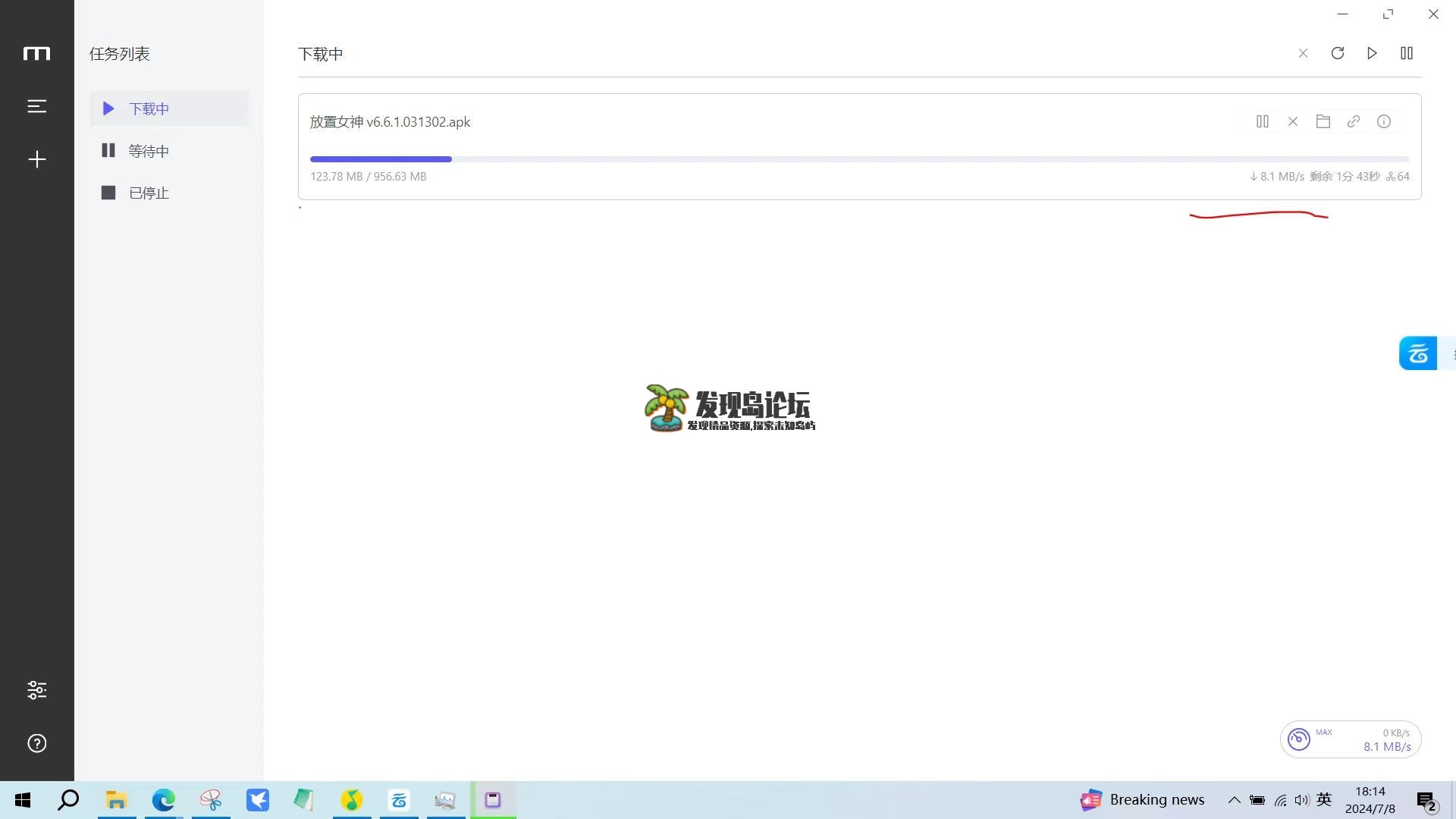Pause the 放置女神 apk download
The width and height of the screenshot is (1456, 819).
point(1263,121)
